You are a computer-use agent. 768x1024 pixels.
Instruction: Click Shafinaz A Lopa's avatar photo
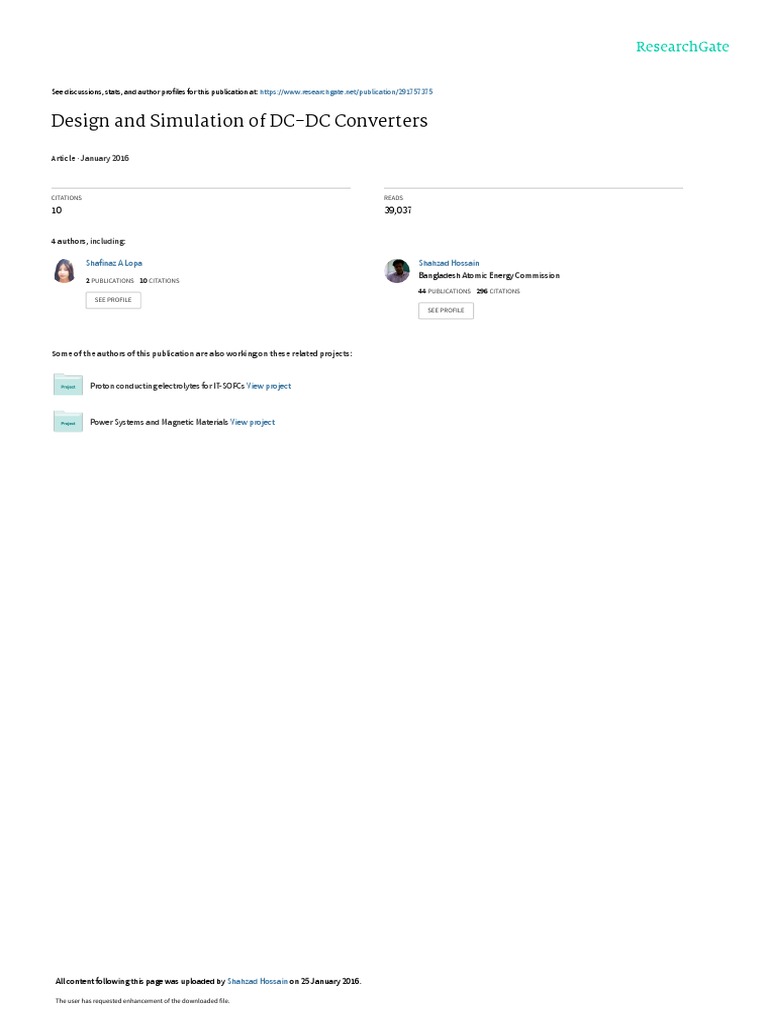[64, 270]
